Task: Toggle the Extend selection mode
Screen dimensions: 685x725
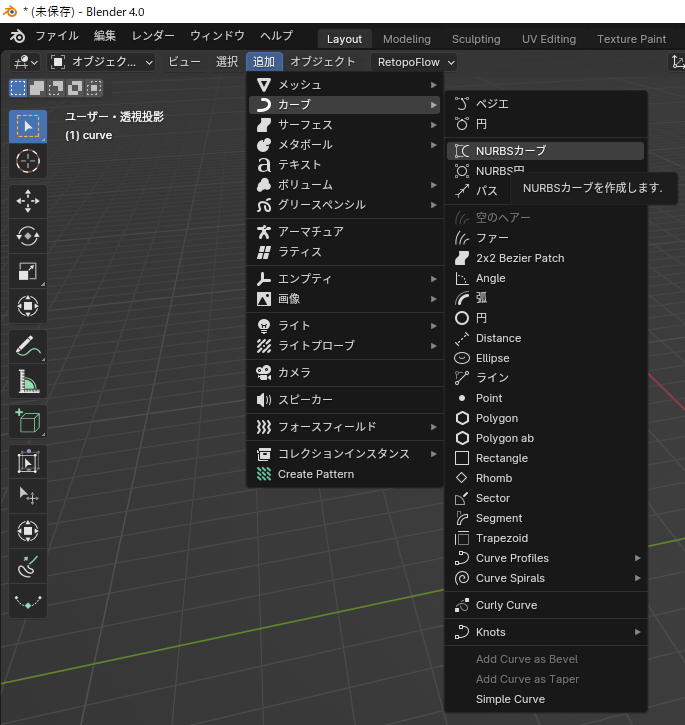Action: tap(37, 88)
